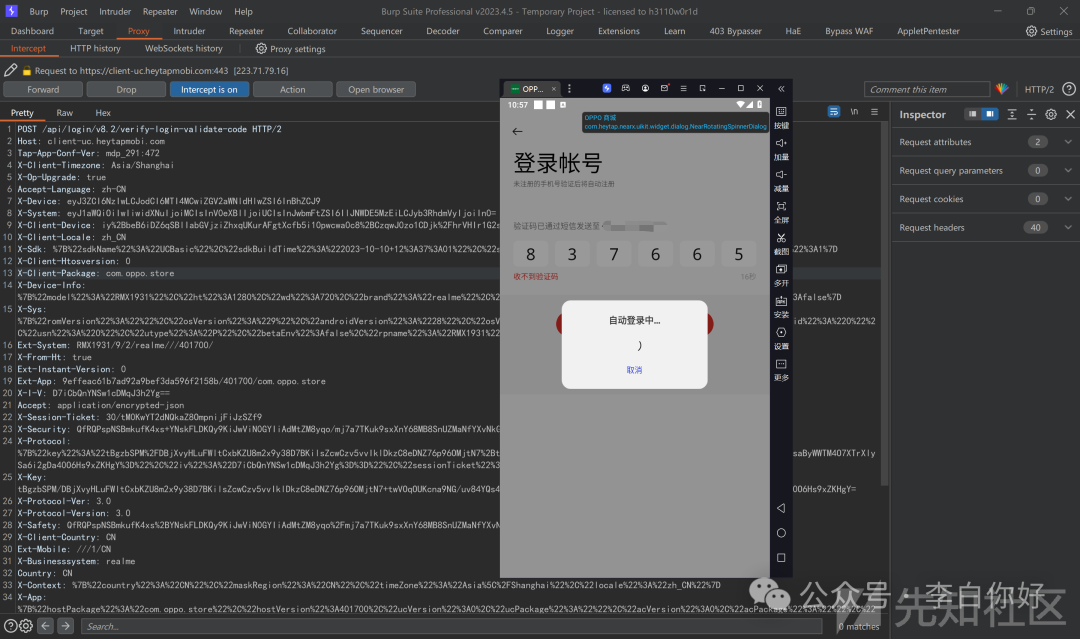
Task: Open Inspector settings gear
Action: 1051,114
